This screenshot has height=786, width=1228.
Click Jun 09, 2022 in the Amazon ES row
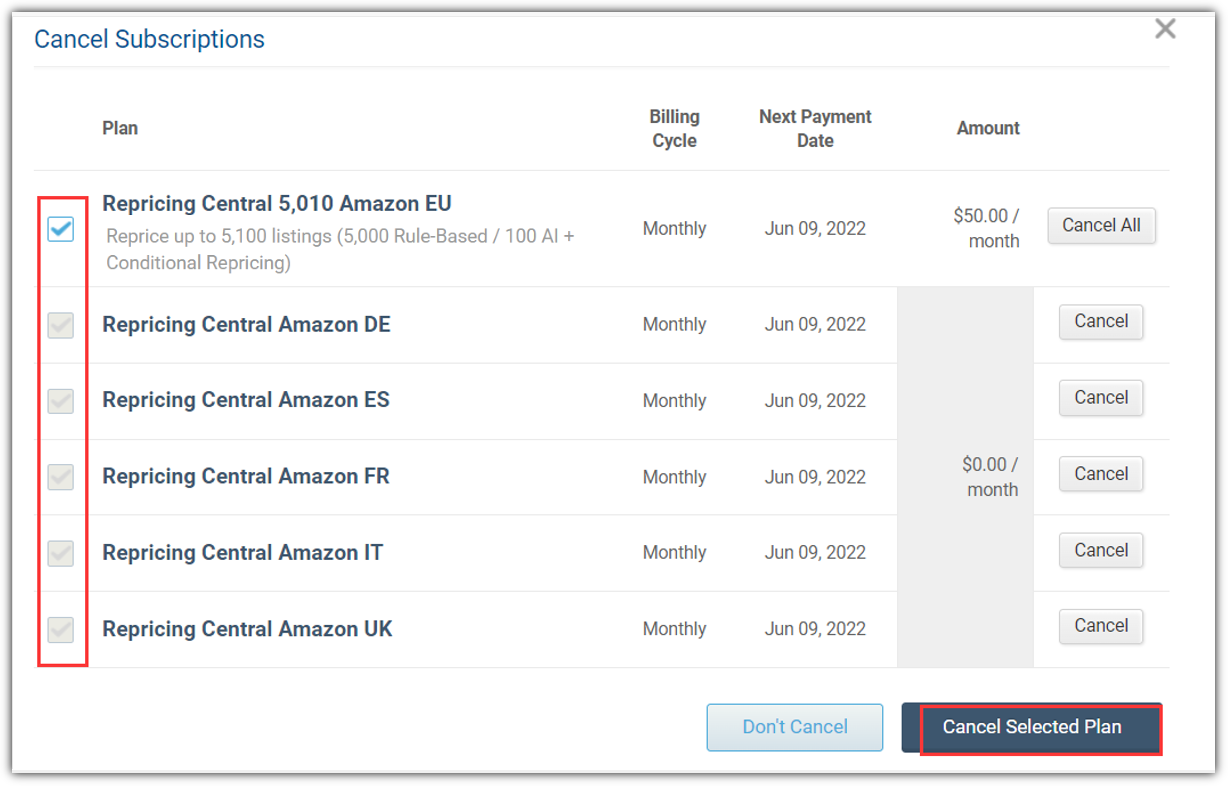point(815,400)
